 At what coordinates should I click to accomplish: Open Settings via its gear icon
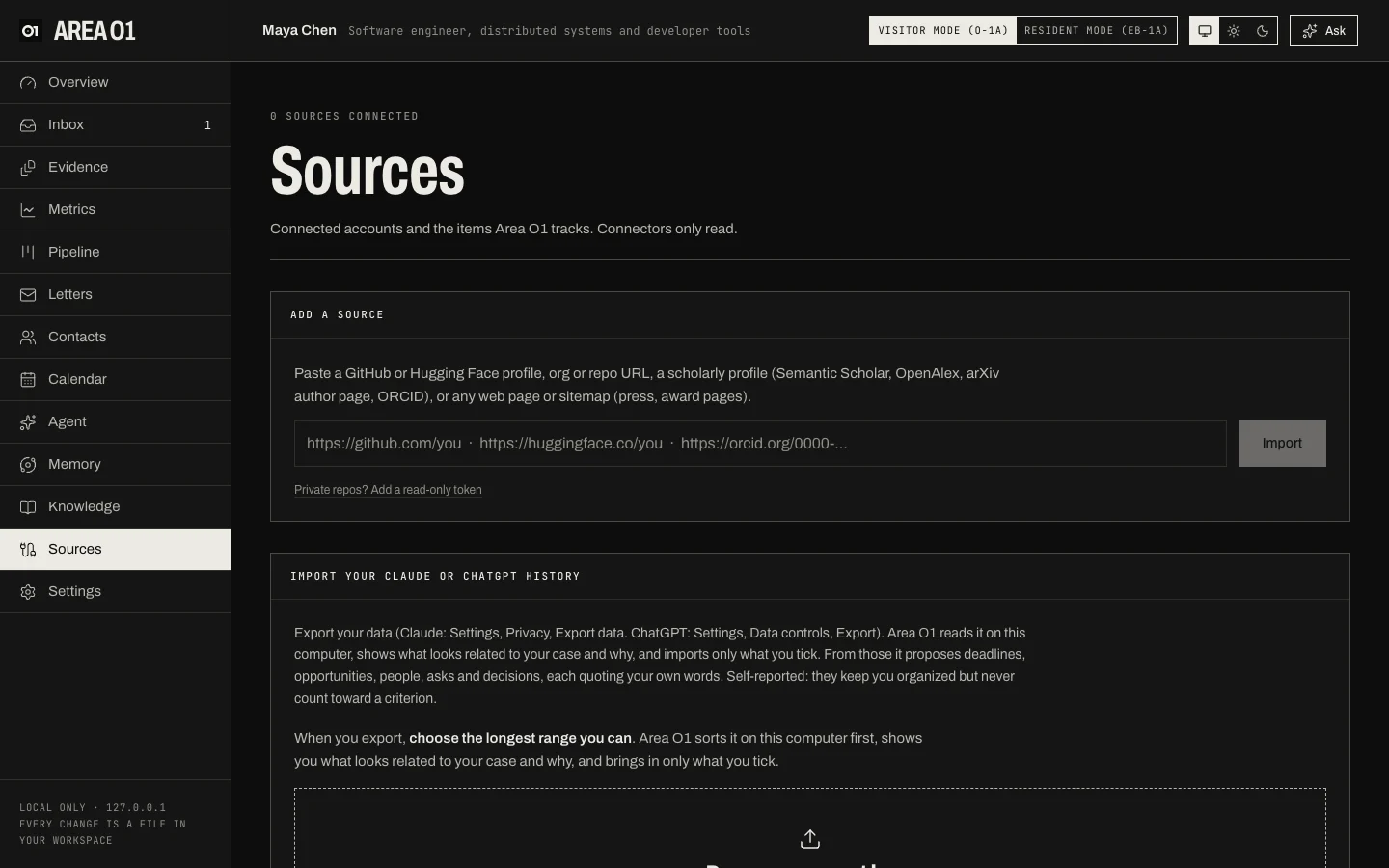point(28,592)
